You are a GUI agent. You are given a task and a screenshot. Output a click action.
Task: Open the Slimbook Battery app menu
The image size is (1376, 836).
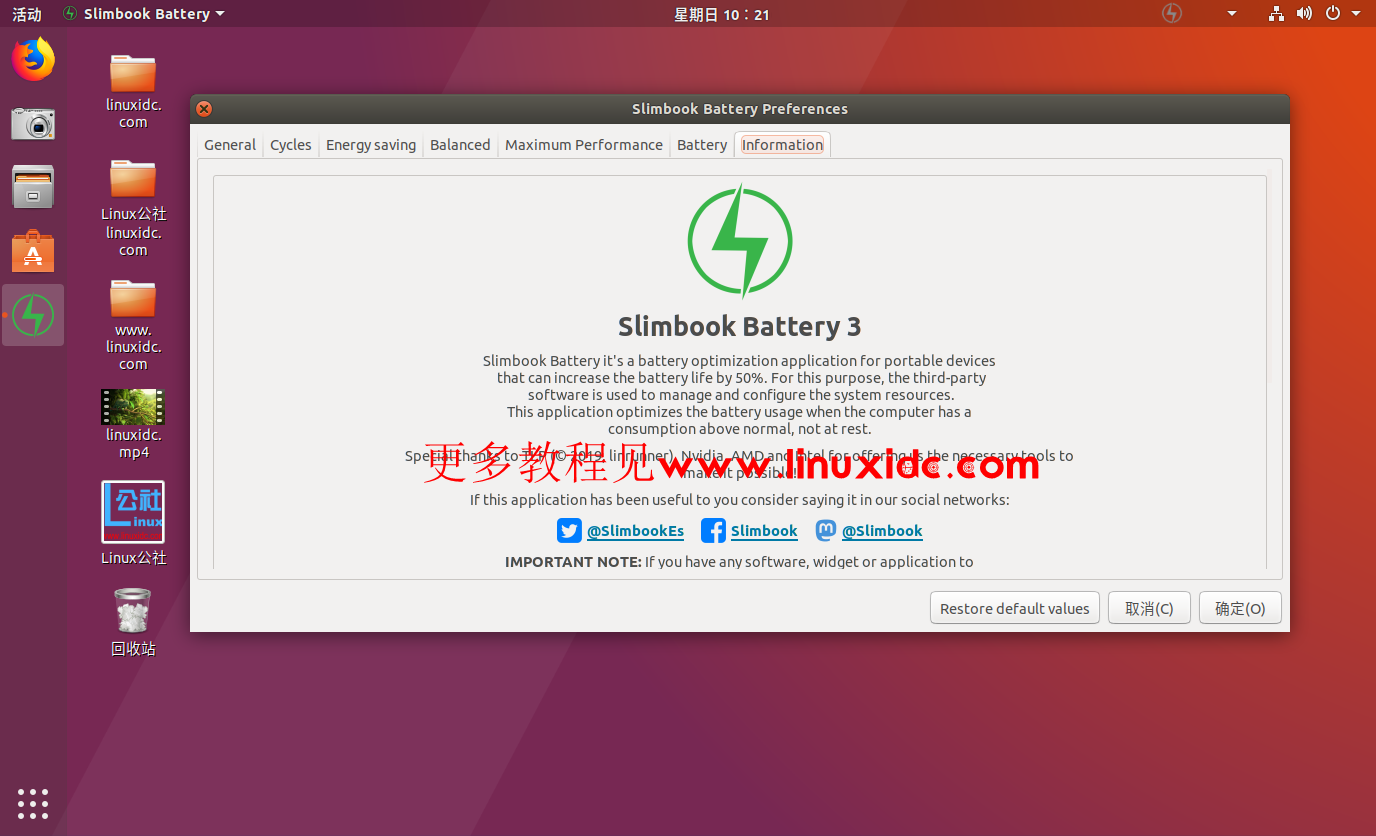(x=143, y=14)
